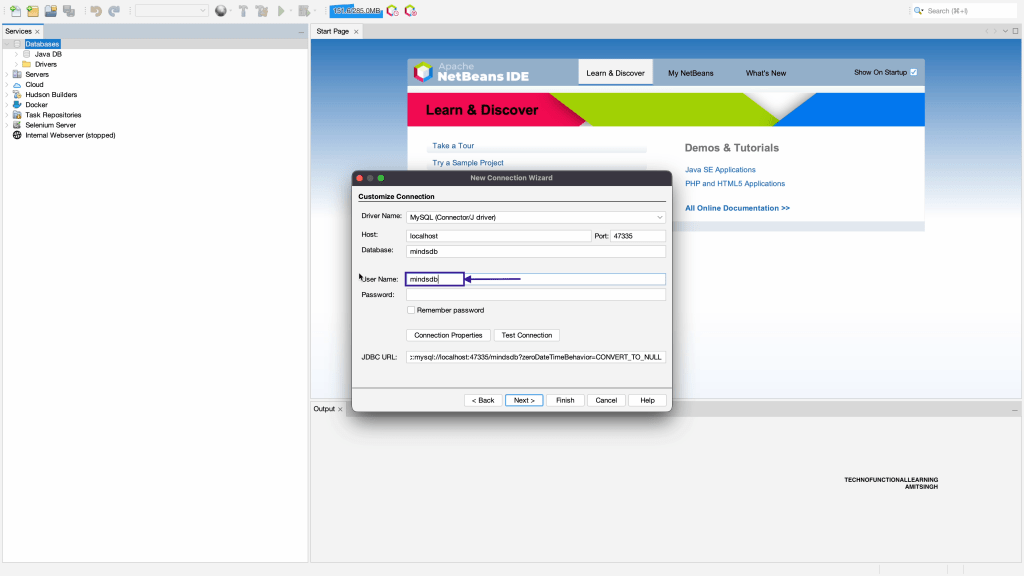This screenshot has width=1024, height=576.
Task: Open the What's New tab
Action: click(765, 73)
